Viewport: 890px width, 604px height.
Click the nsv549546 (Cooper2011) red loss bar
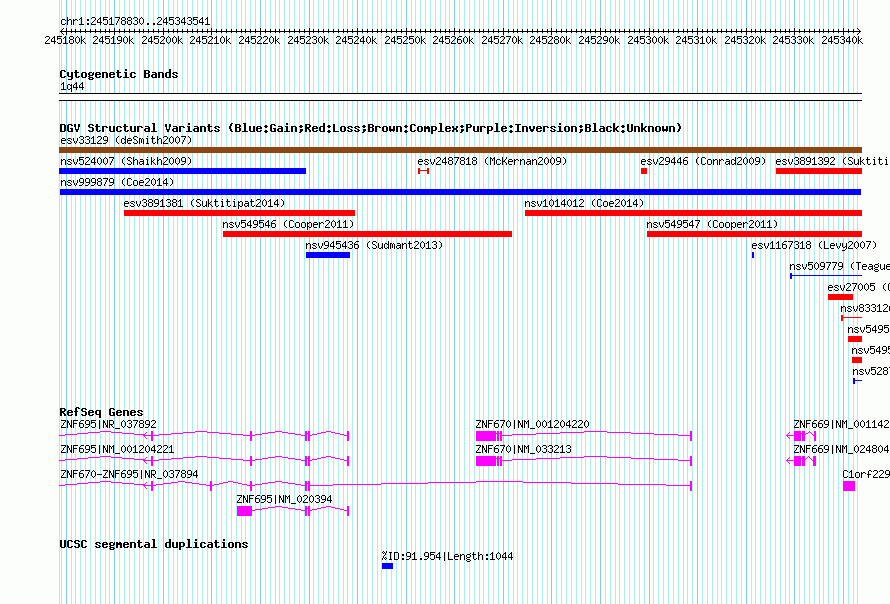[367, 234]
